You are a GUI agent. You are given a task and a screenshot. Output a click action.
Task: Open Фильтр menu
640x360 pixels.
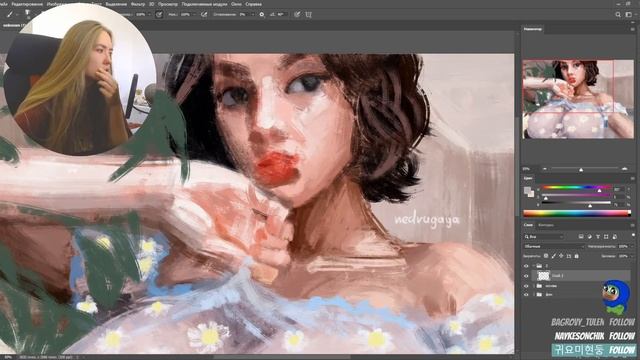pyautogui.click(x=138, y=4)
